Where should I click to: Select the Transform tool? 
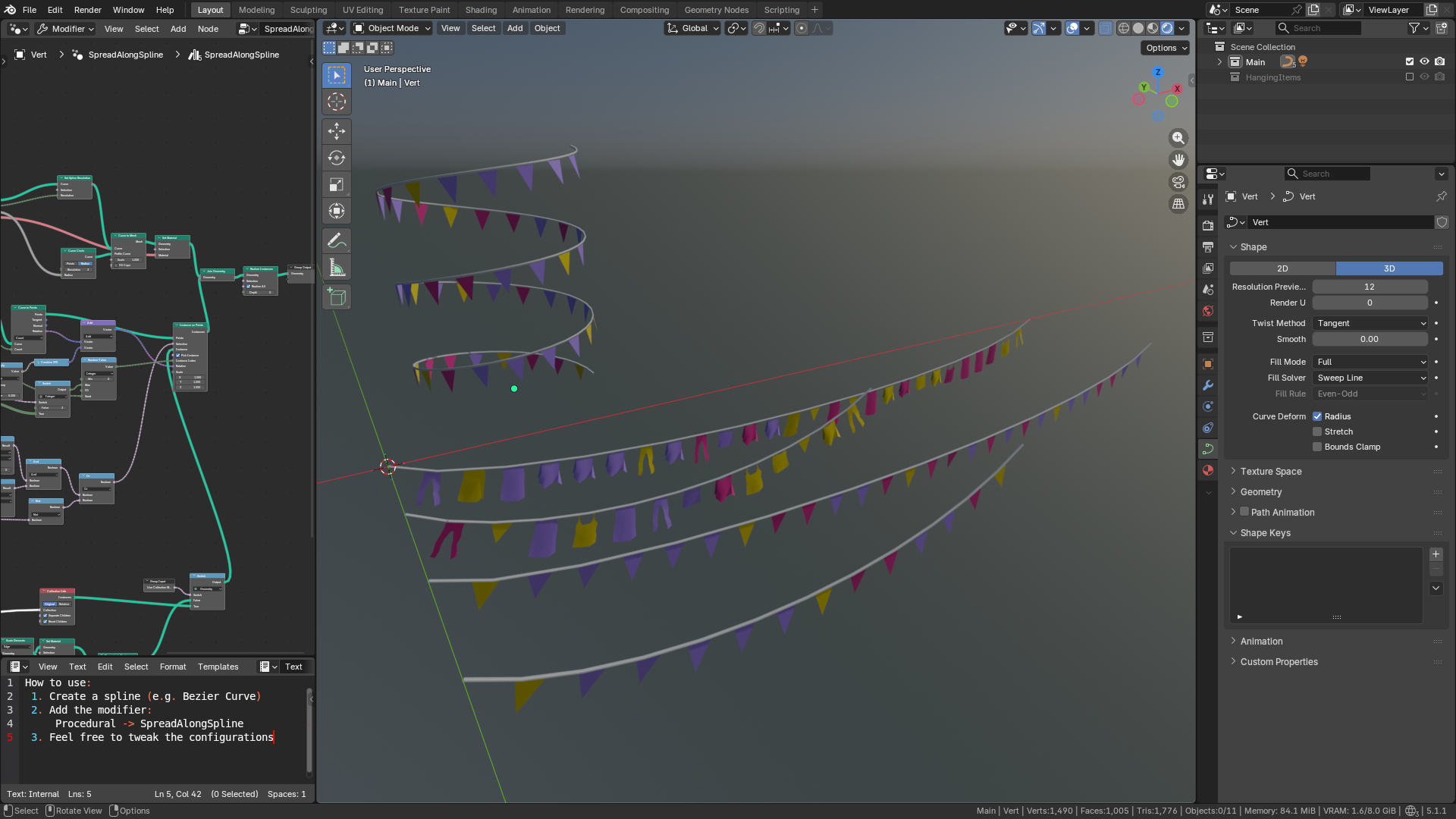337,211
